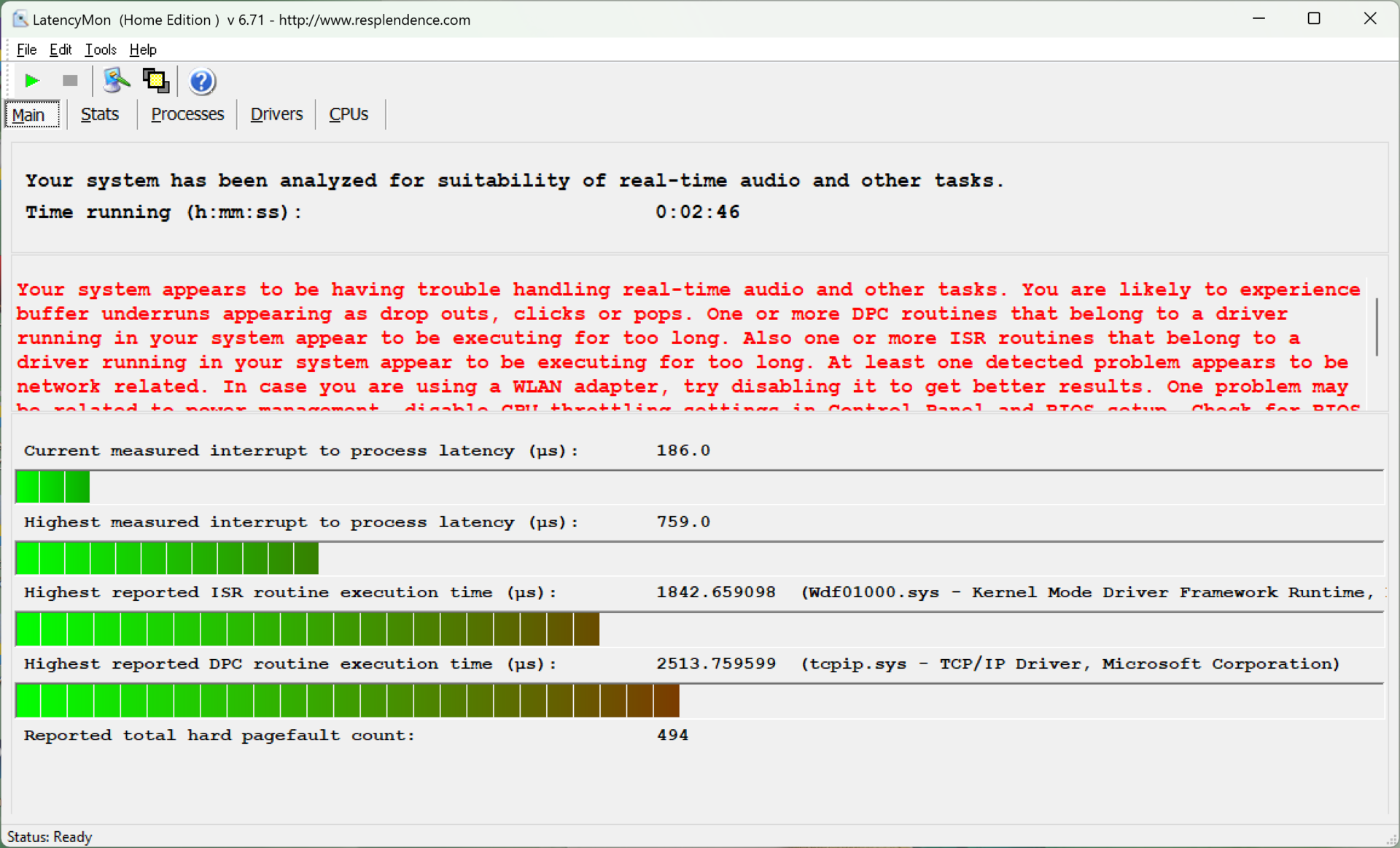1400x848 pixels.
Task: Open options via the monitor-with-pen icon
Action: (x=116, y=81)
